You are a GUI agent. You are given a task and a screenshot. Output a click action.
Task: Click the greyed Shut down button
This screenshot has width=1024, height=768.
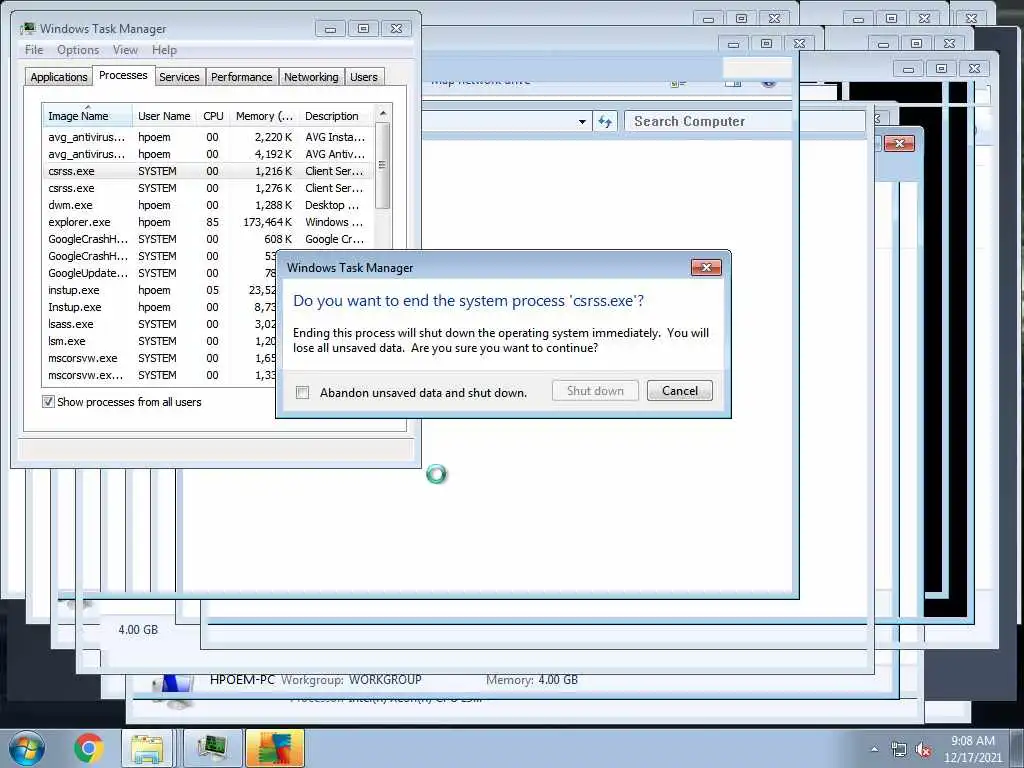(595, 391)
